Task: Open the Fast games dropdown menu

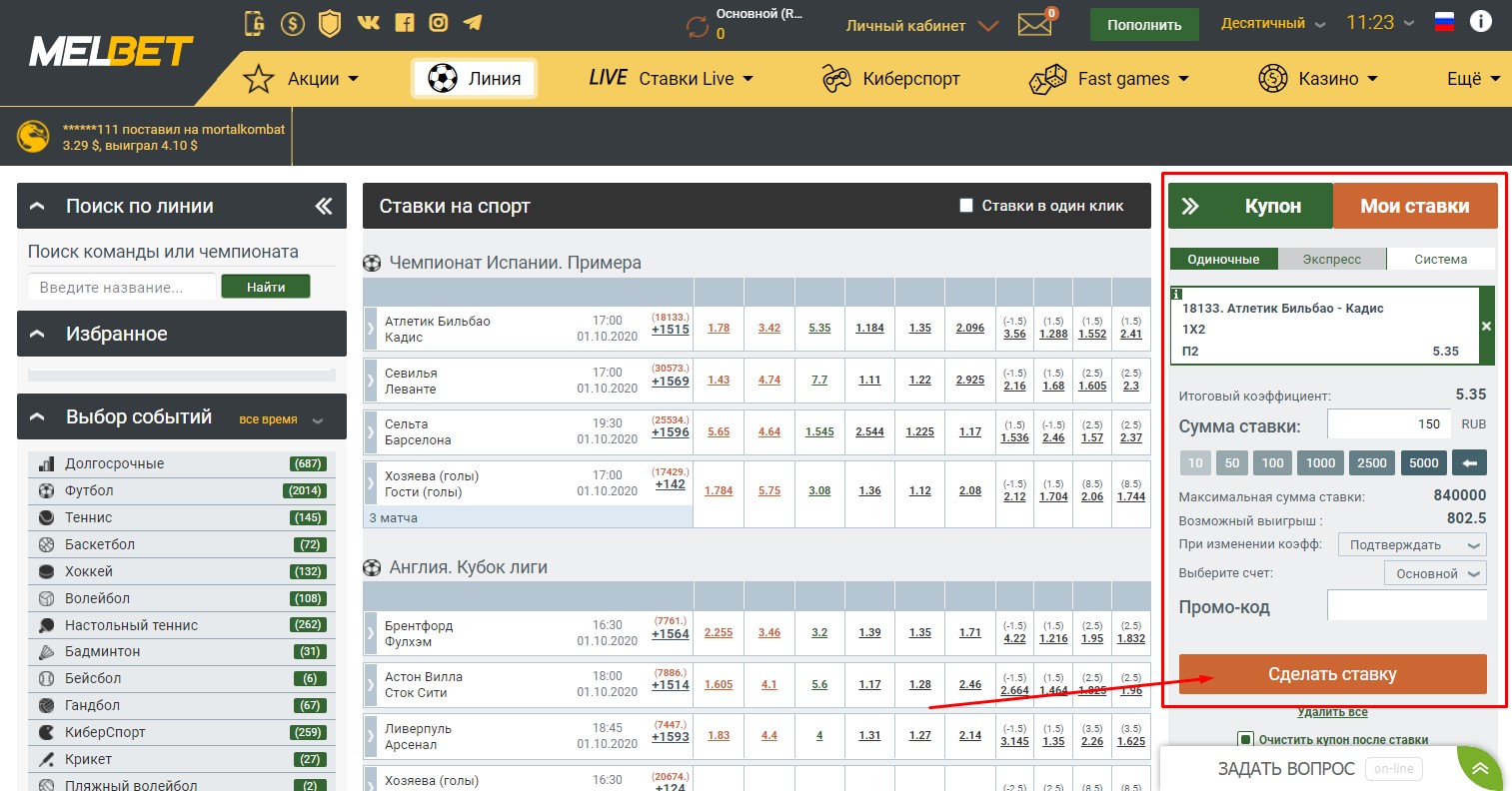Action: [x=1109, y=79]
